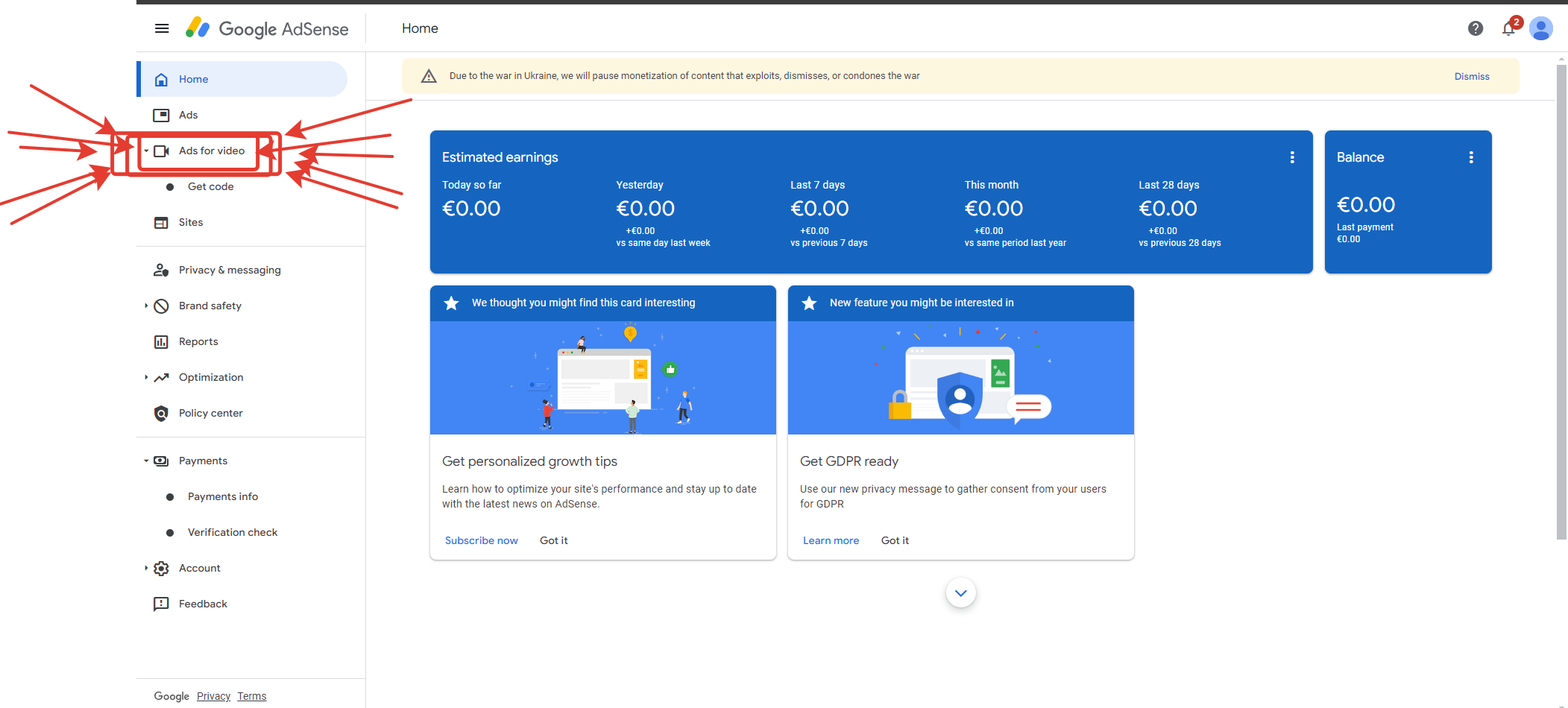Click the GDPR illustration image
1568x708 pixels.
(961, 378)
